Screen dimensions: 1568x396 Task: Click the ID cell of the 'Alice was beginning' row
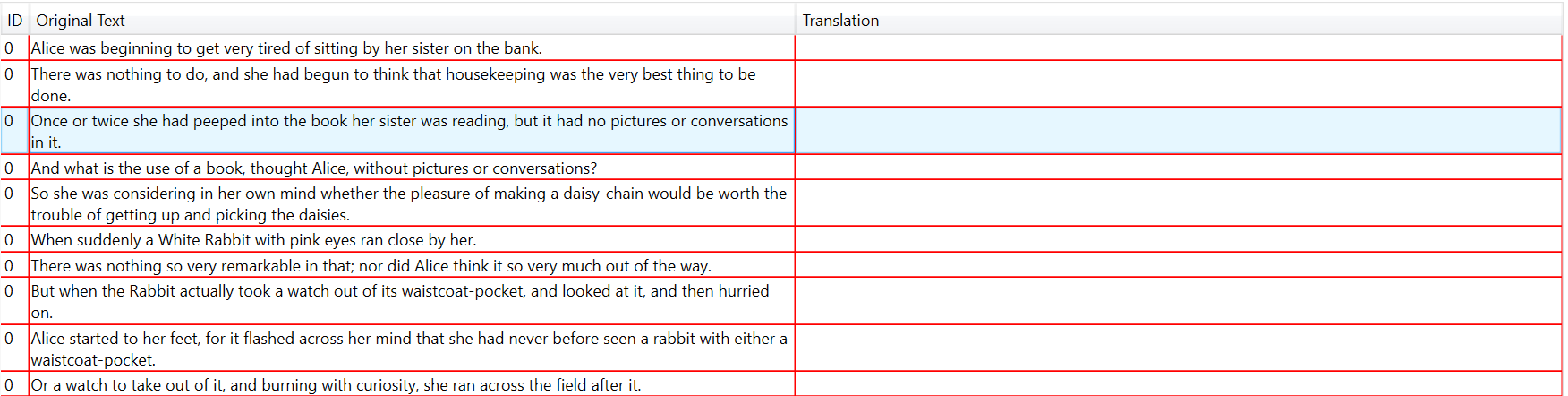(10, 48)
